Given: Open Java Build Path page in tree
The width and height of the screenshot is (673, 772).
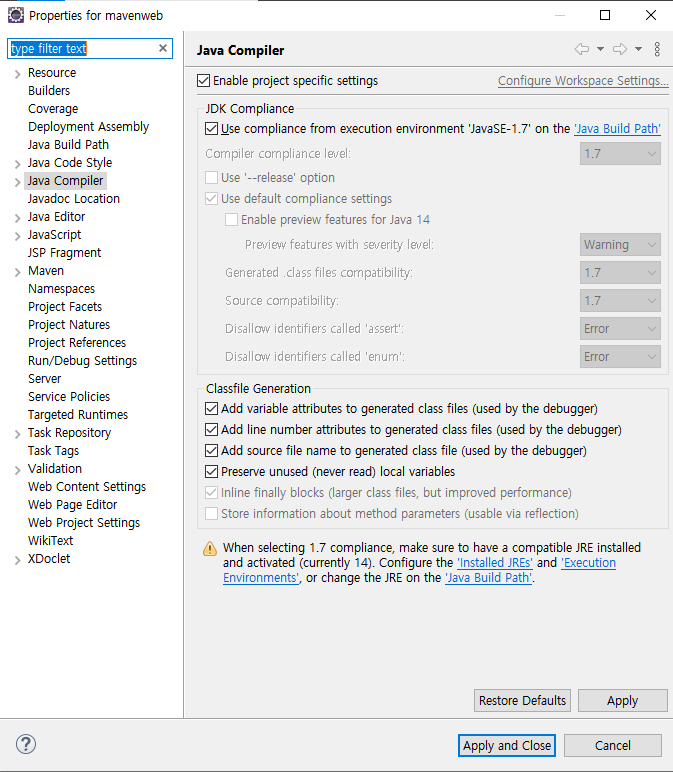Looking at the screenshot, I should coord(68,145).
